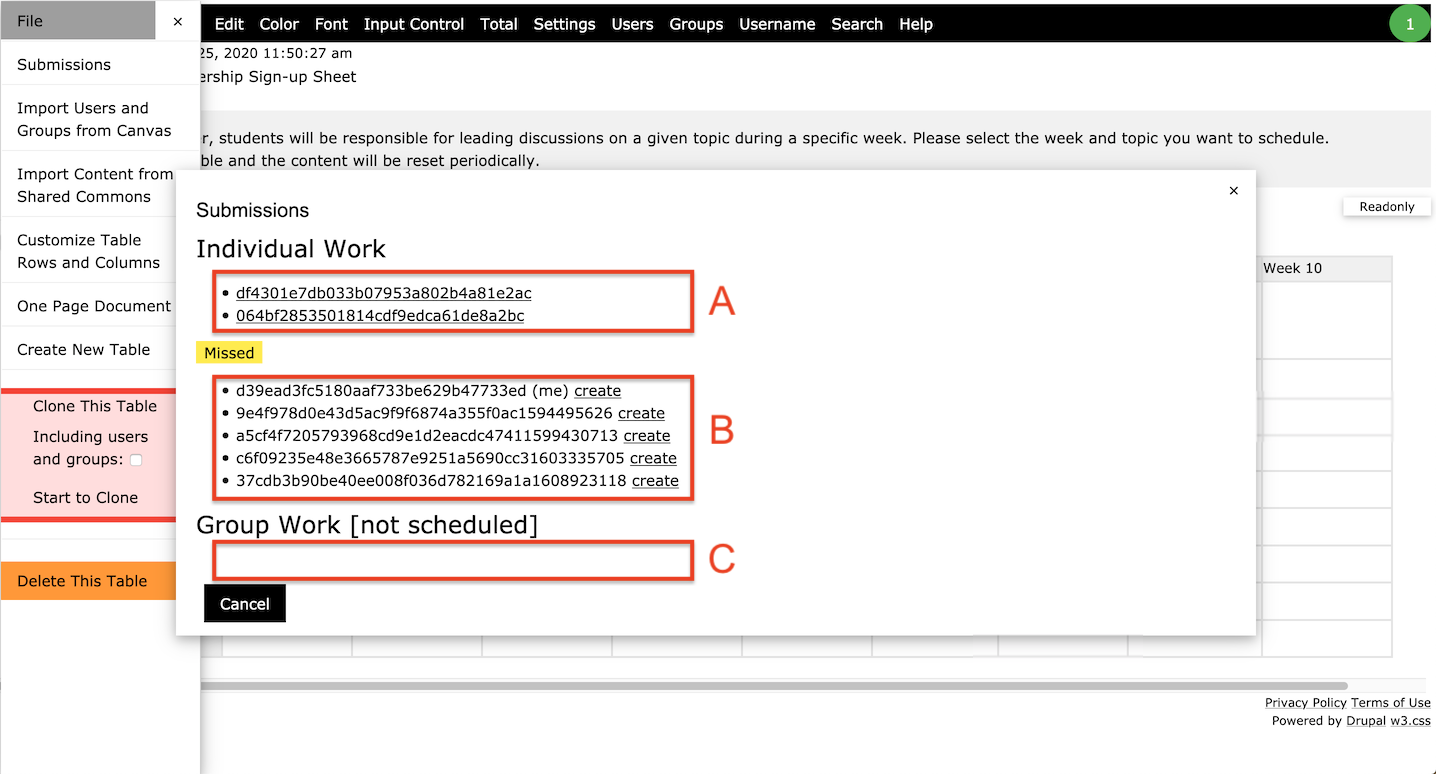Open the Terms of Use link
This screenshot has height=774, width=1436.
[1391, 703]
